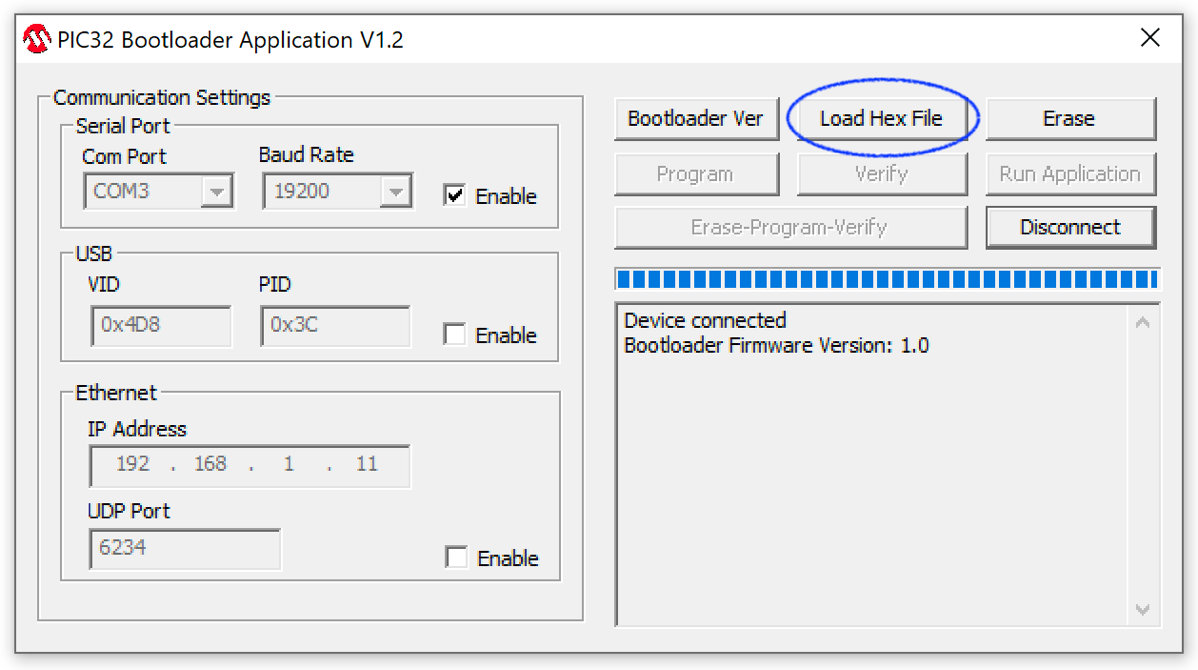1198x670 pixels.
Task: Enable the Ethernet communication checkbox
Action: pos(456,558)
